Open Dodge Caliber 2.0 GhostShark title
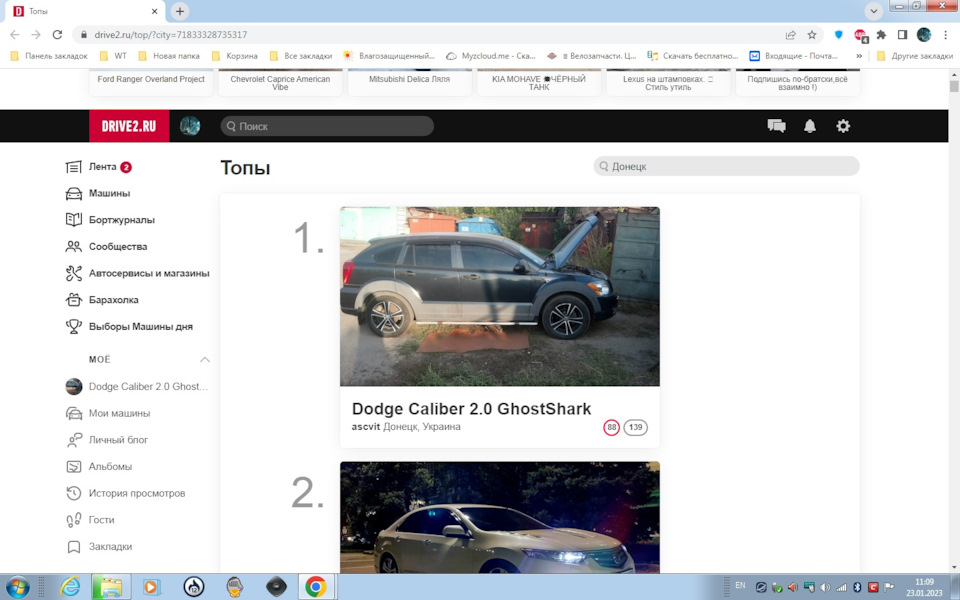The image size is (960, 600). pyautogui.click(x=471, y=408)
